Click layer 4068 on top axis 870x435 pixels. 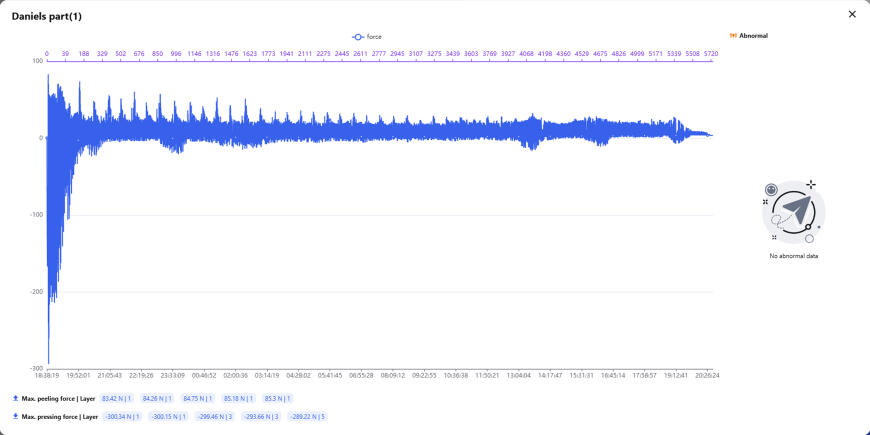(x=527, y=54)
